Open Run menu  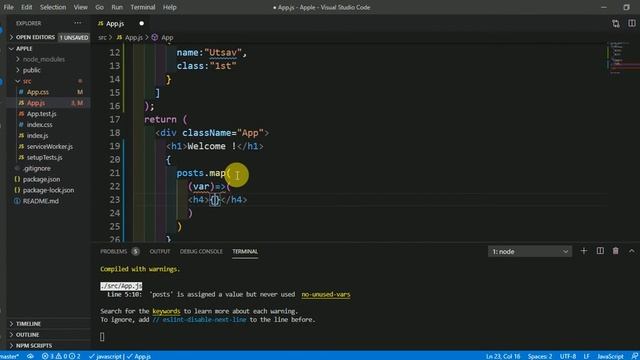(117, 7)
